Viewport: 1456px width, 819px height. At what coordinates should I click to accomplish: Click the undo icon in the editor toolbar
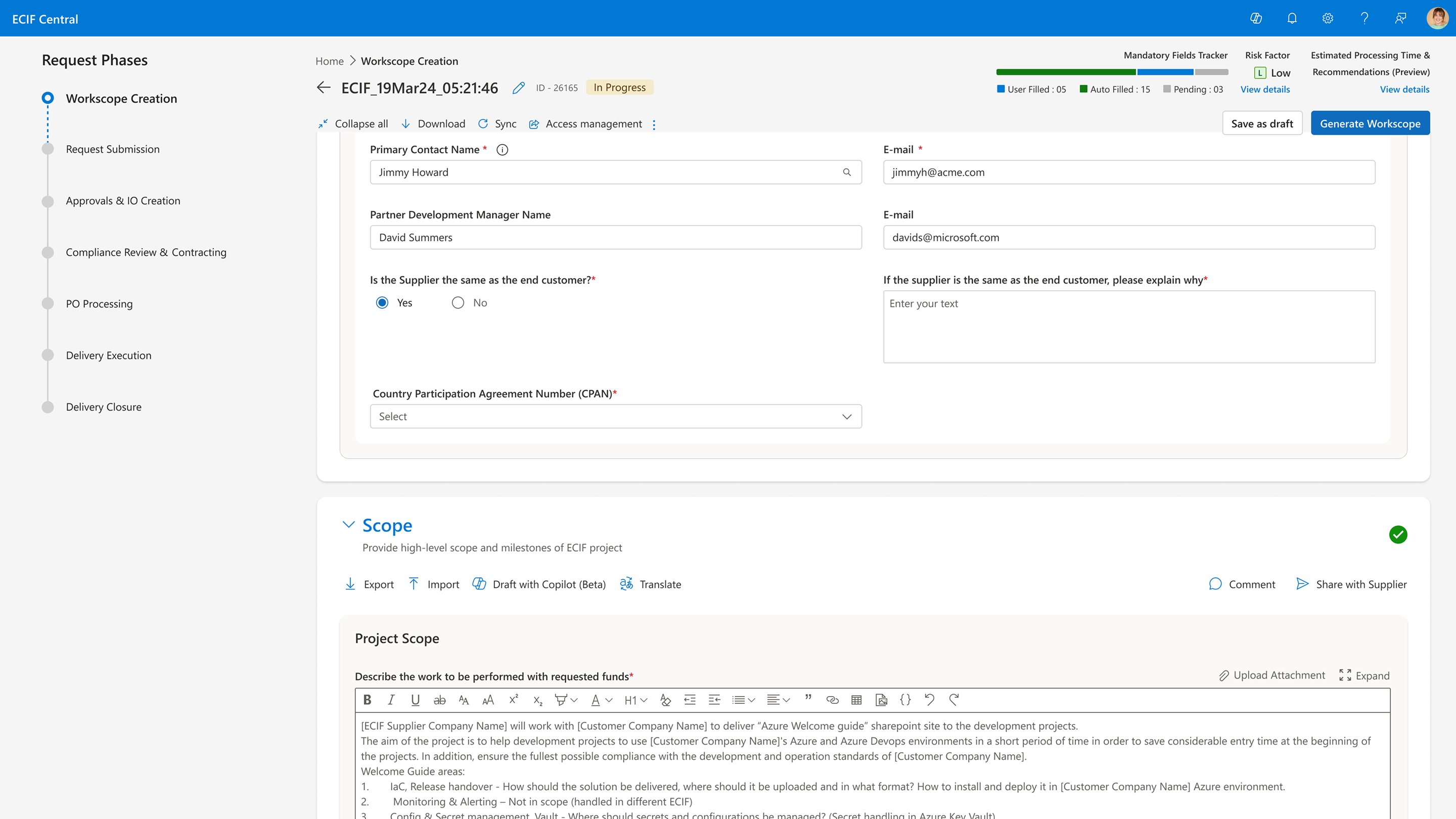point(929,700)
